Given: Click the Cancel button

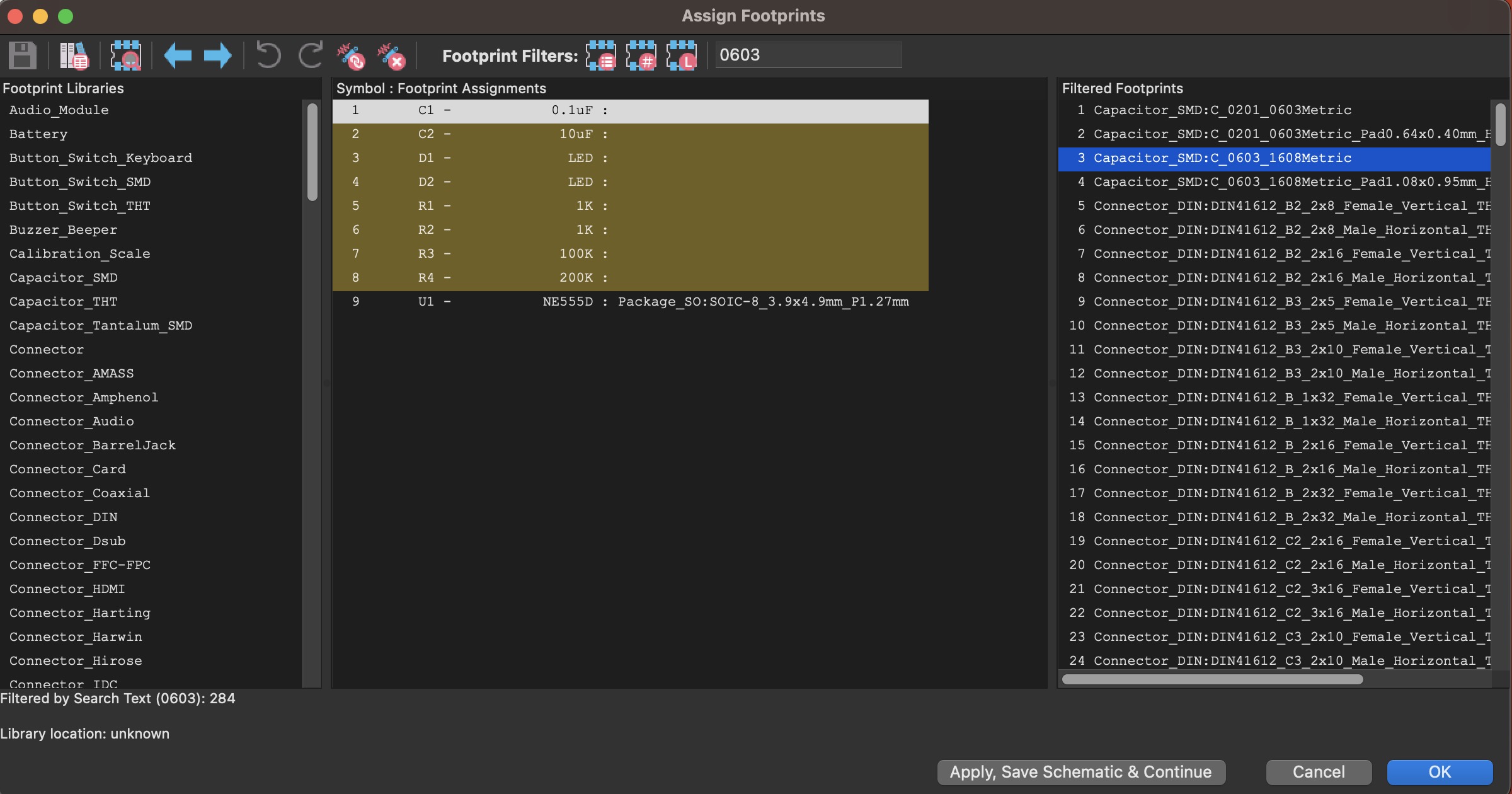Looking at the screenshot, I should pos(1318,771).
